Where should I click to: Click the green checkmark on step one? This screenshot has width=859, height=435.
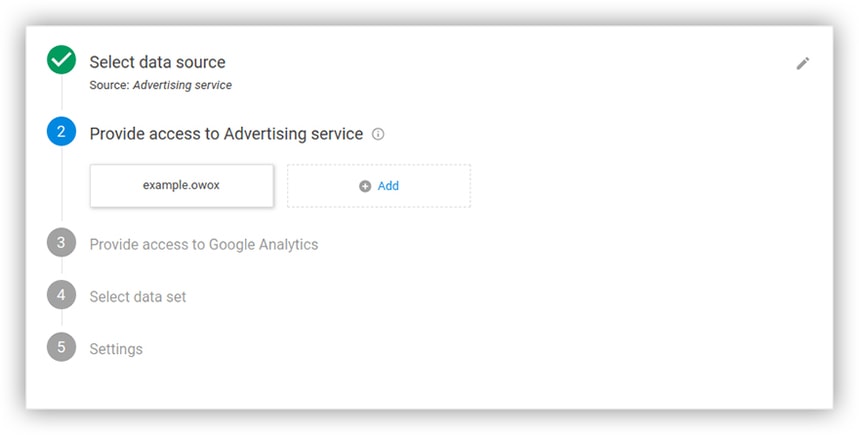click(x=61, y=61)
